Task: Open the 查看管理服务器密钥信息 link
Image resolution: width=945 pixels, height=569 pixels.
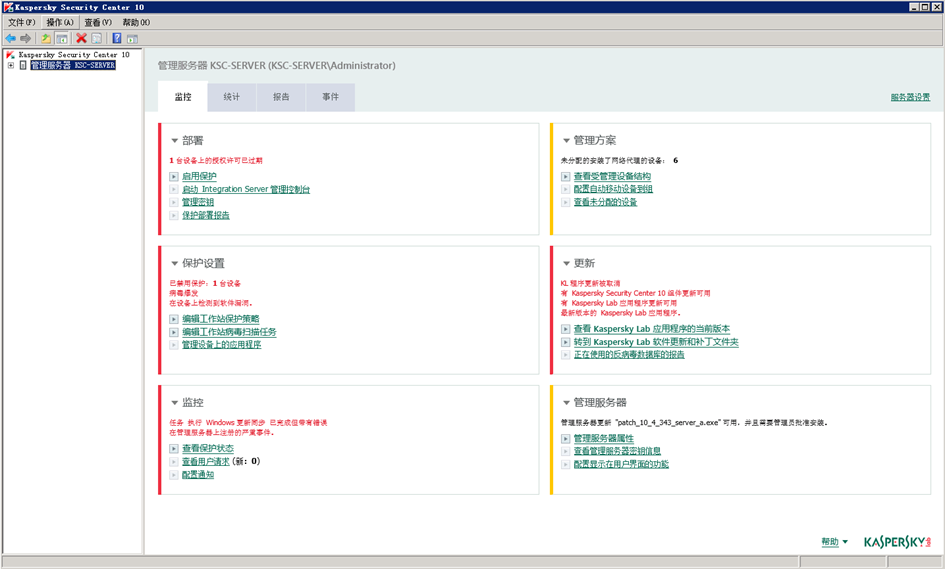Action: click(617, 451)
